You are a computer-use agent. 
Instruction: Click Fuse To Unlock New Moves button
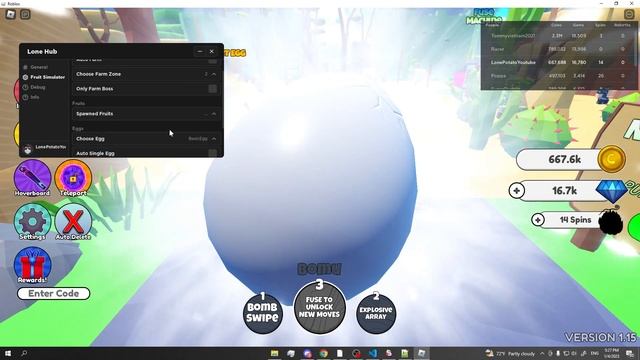pyautogui.click(x=319, y=307)
